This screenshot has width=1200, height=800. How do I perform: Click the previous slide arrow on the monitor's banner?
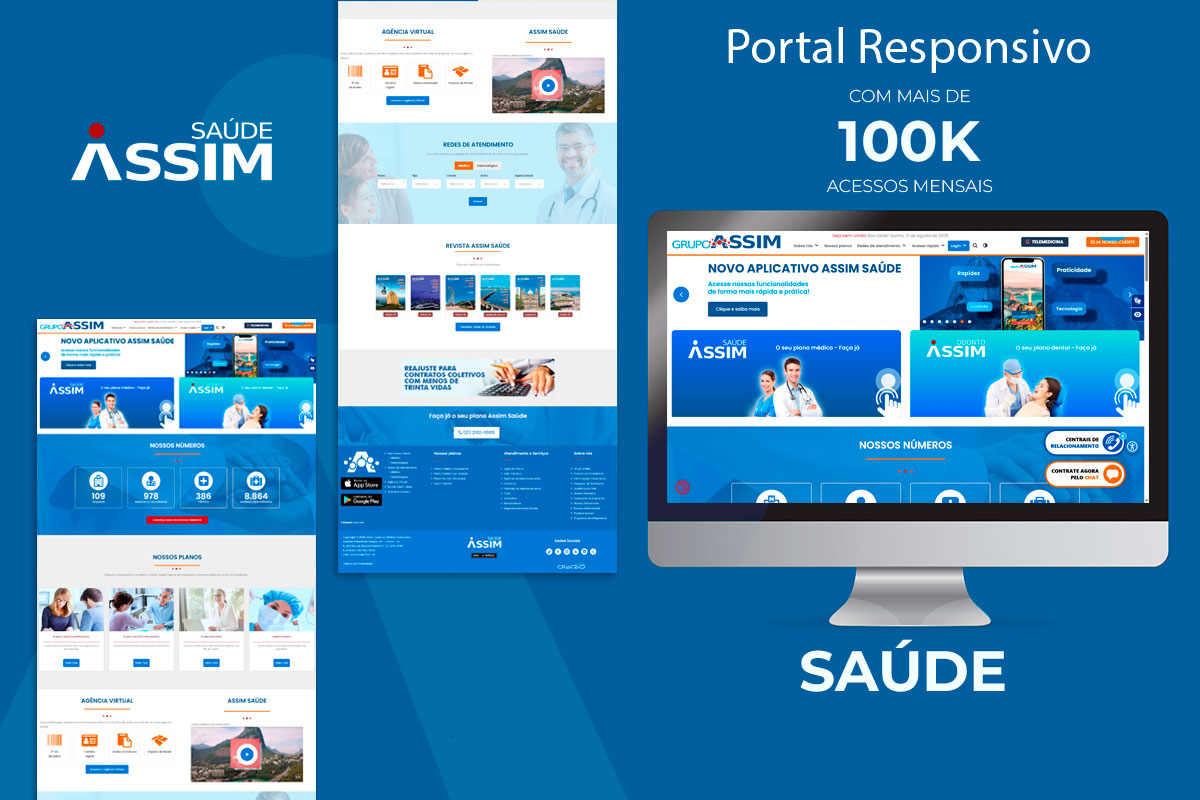tap(681, 294)
